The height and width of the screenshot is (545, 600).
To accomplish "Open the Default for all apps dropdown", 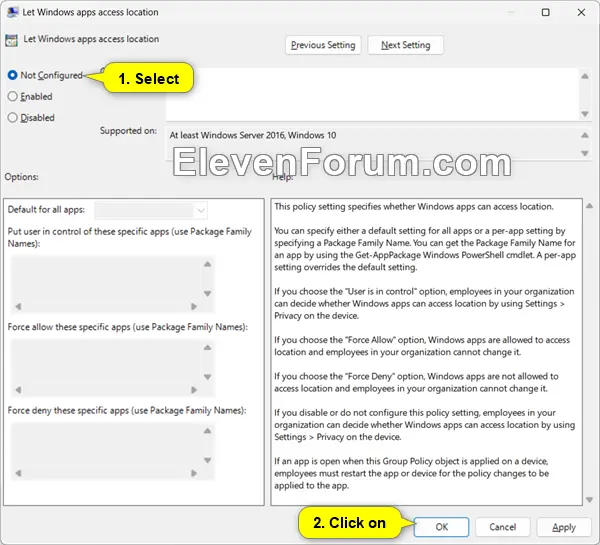I will [151, 210].
